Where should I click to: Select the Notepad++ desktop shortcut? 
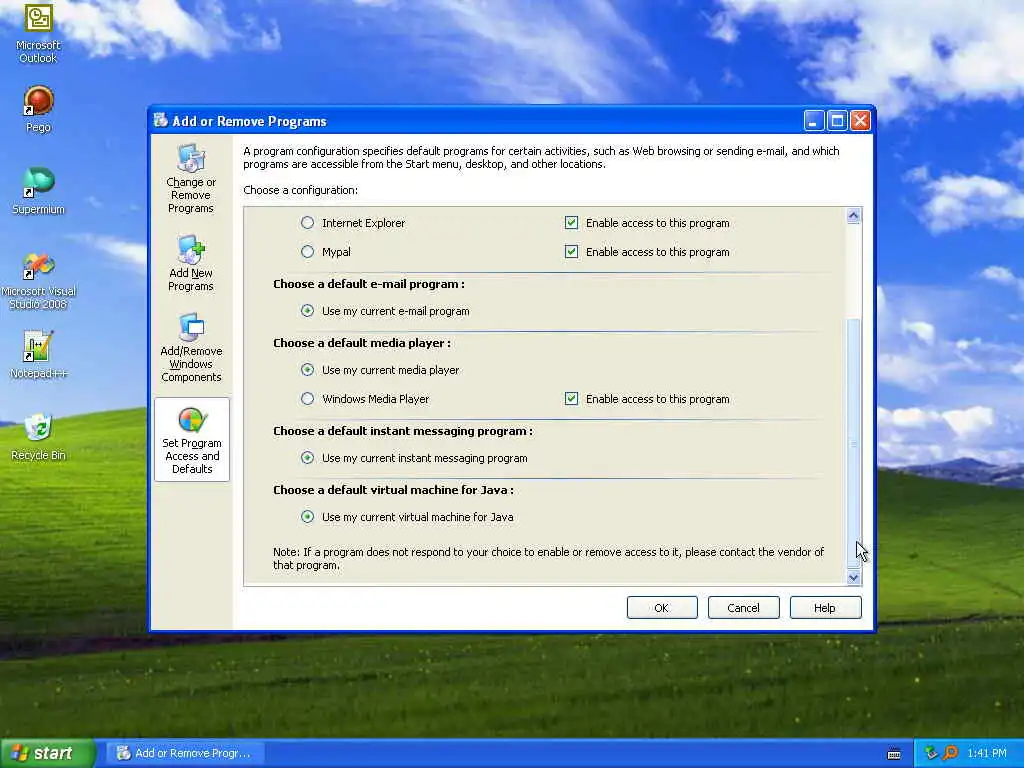38,355
